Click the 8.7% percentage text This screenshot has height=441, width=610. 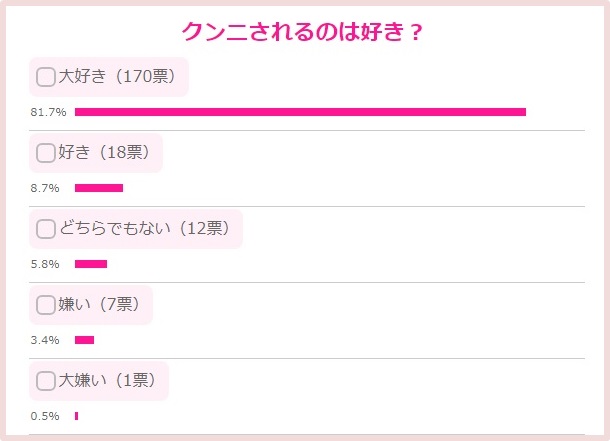click(45, 188)
